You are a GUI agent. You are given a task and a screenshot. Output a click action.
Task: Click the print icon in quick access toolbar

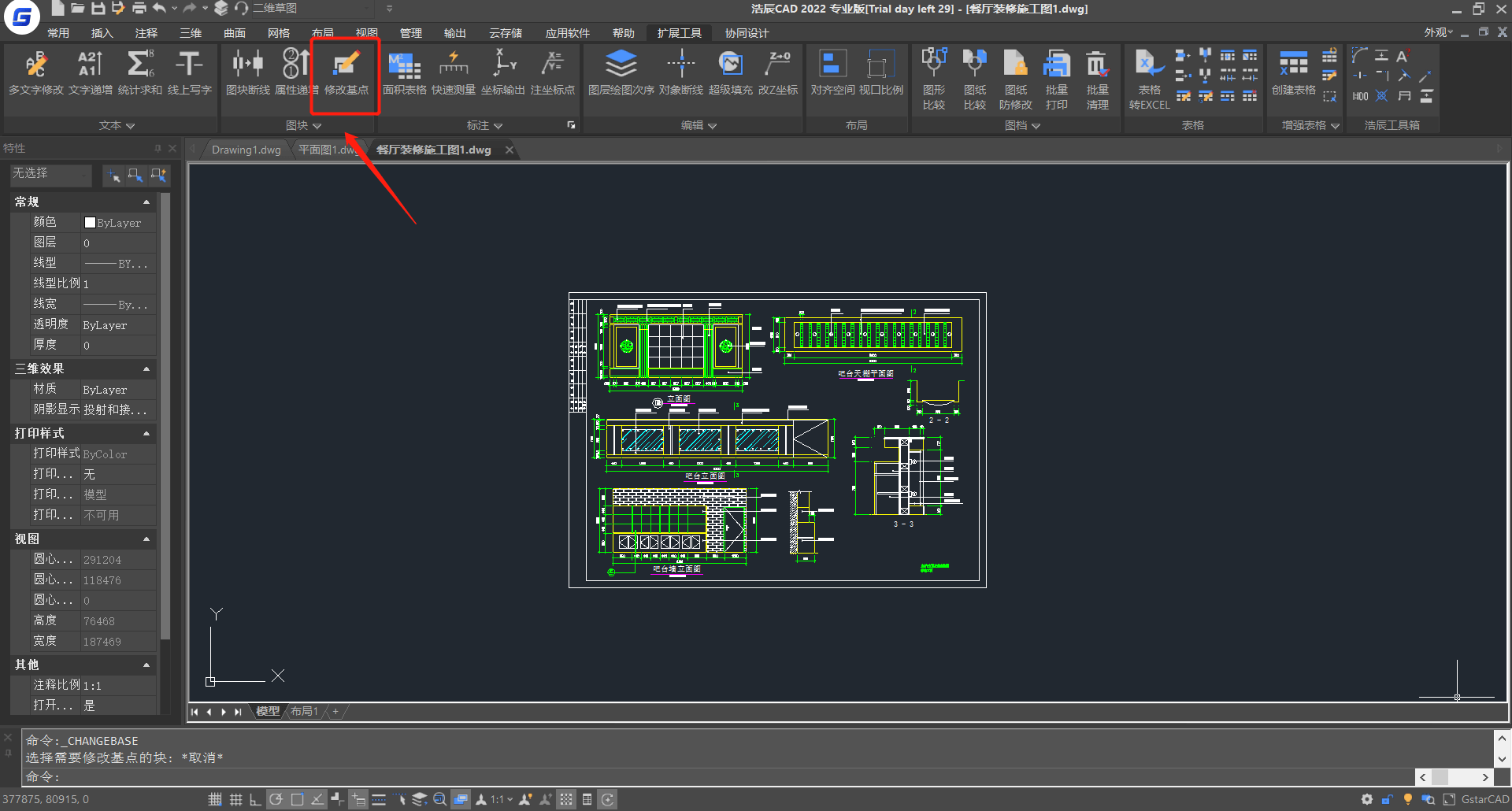click(x=139, y=9)
